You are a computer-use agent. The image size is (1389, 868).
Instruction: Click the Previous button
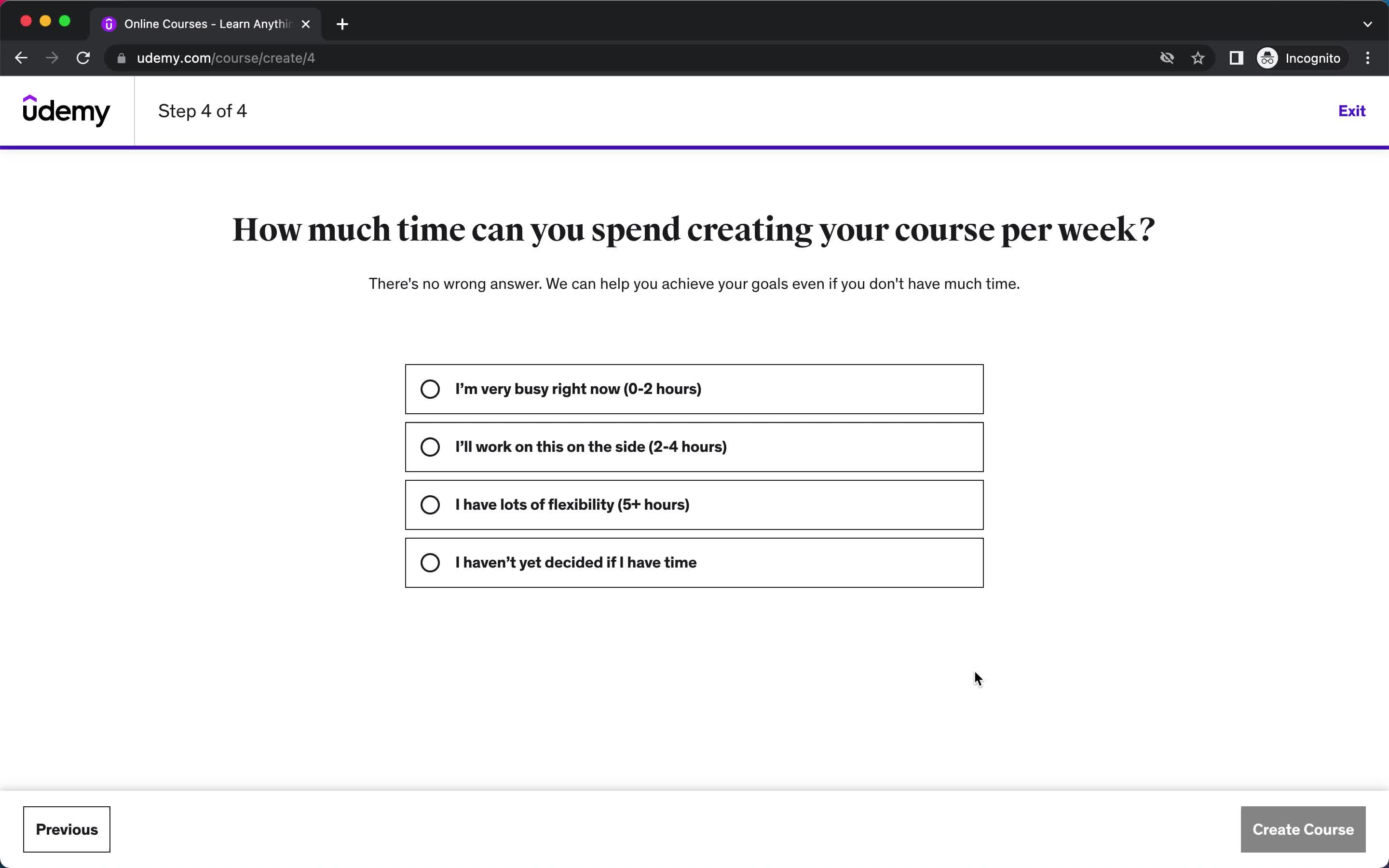click(x=67, y=828)
